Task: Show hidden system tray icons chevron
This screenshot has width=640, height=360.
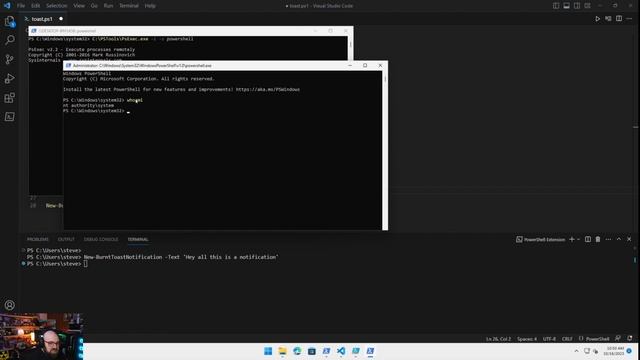Action: [576, 351]
